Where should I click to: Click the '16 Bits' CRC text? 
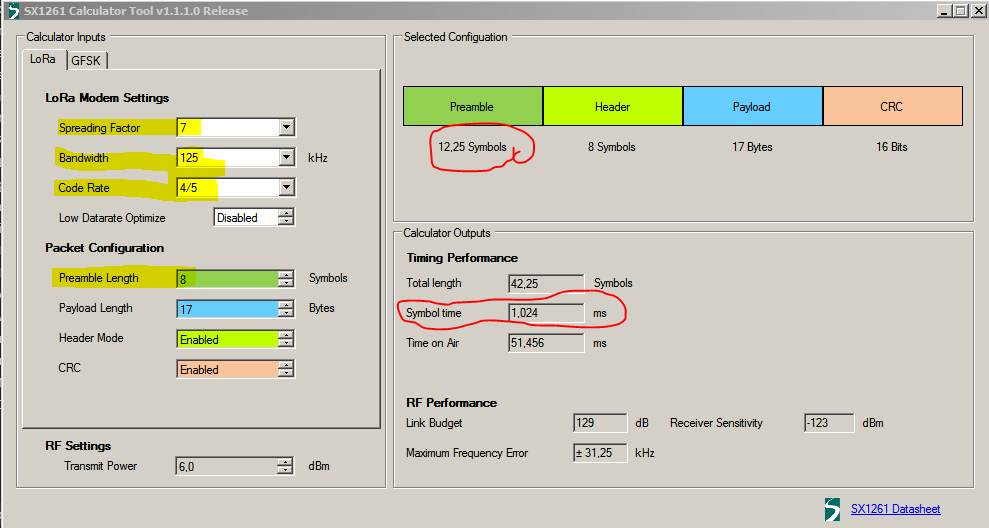(892, 147)
